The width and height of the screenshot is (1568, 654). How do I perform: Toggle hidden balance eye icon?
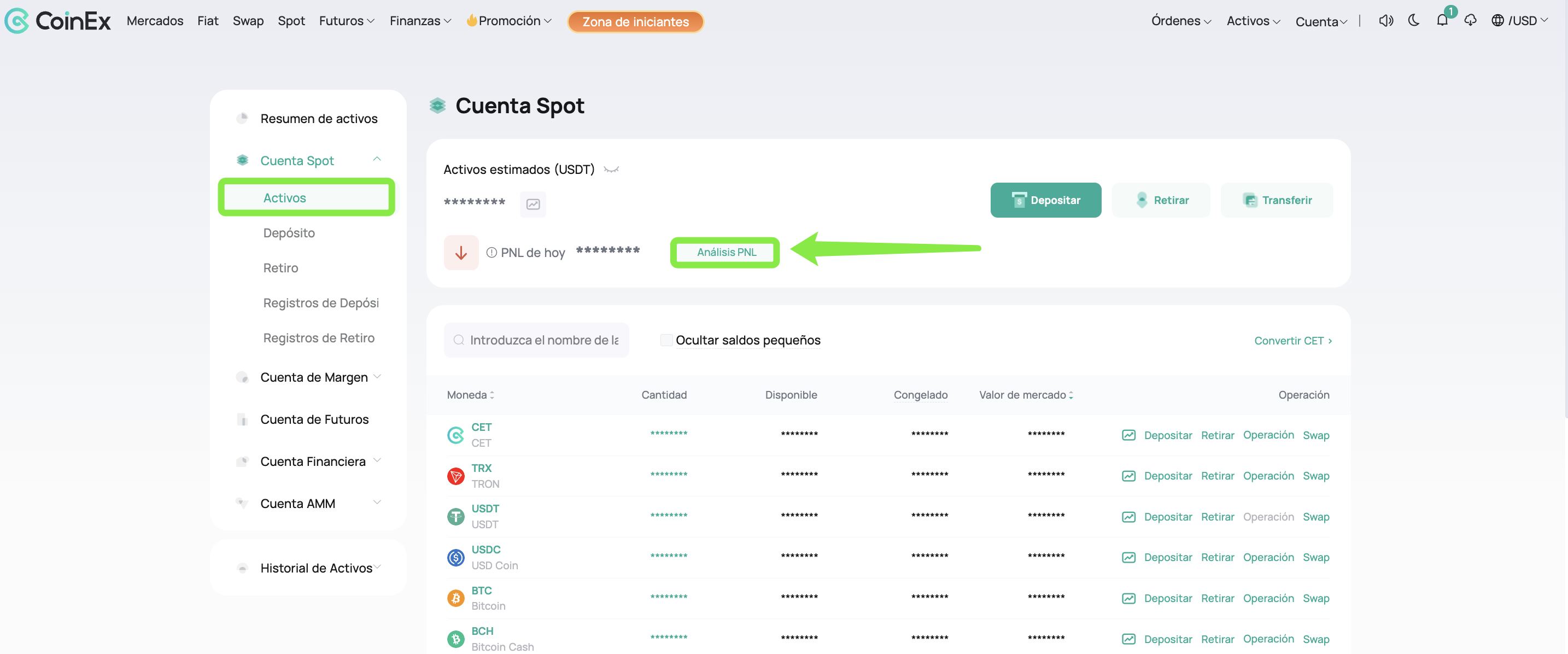pos(611,170)
